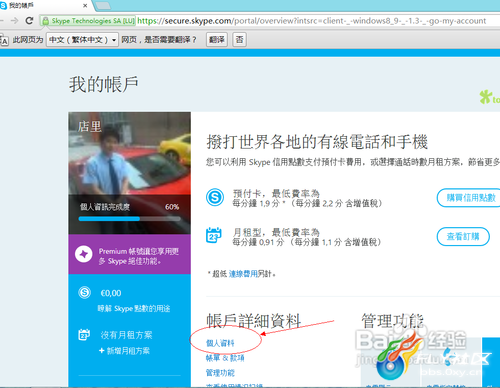Click 新增月租方案 link
Image resolution: width=500 pixels, height=388 pixels.
(125, 351)
